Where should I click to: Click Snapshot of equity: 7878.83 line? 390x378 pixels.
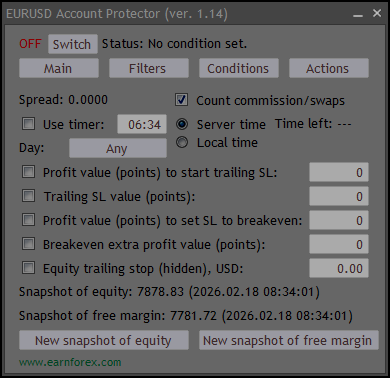coord(169,292)
